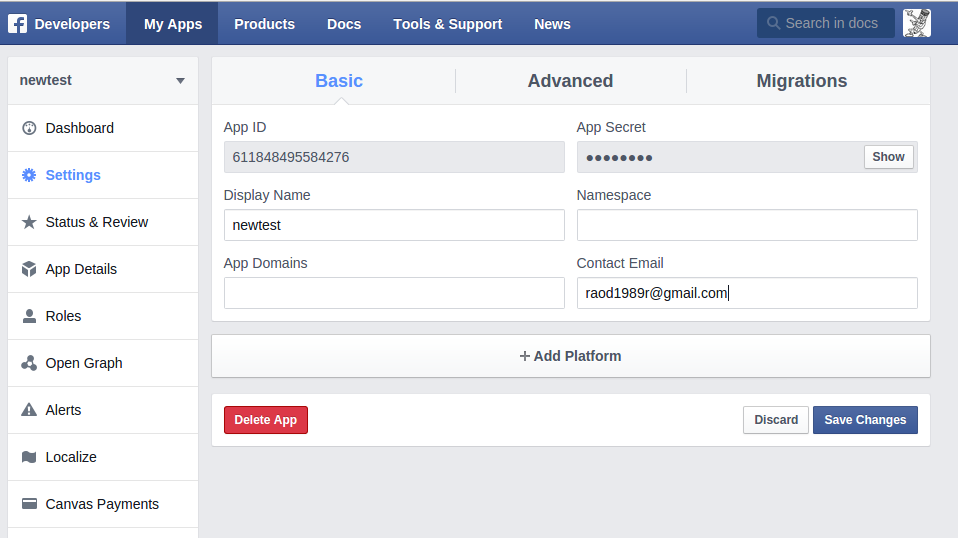Click the Localize flag icon

[x=29, y=457]
